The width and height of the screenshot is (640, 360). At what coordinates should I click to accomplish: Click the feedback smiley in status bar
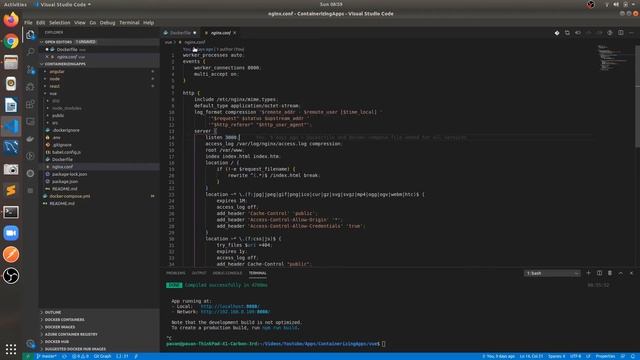(623, 356)
